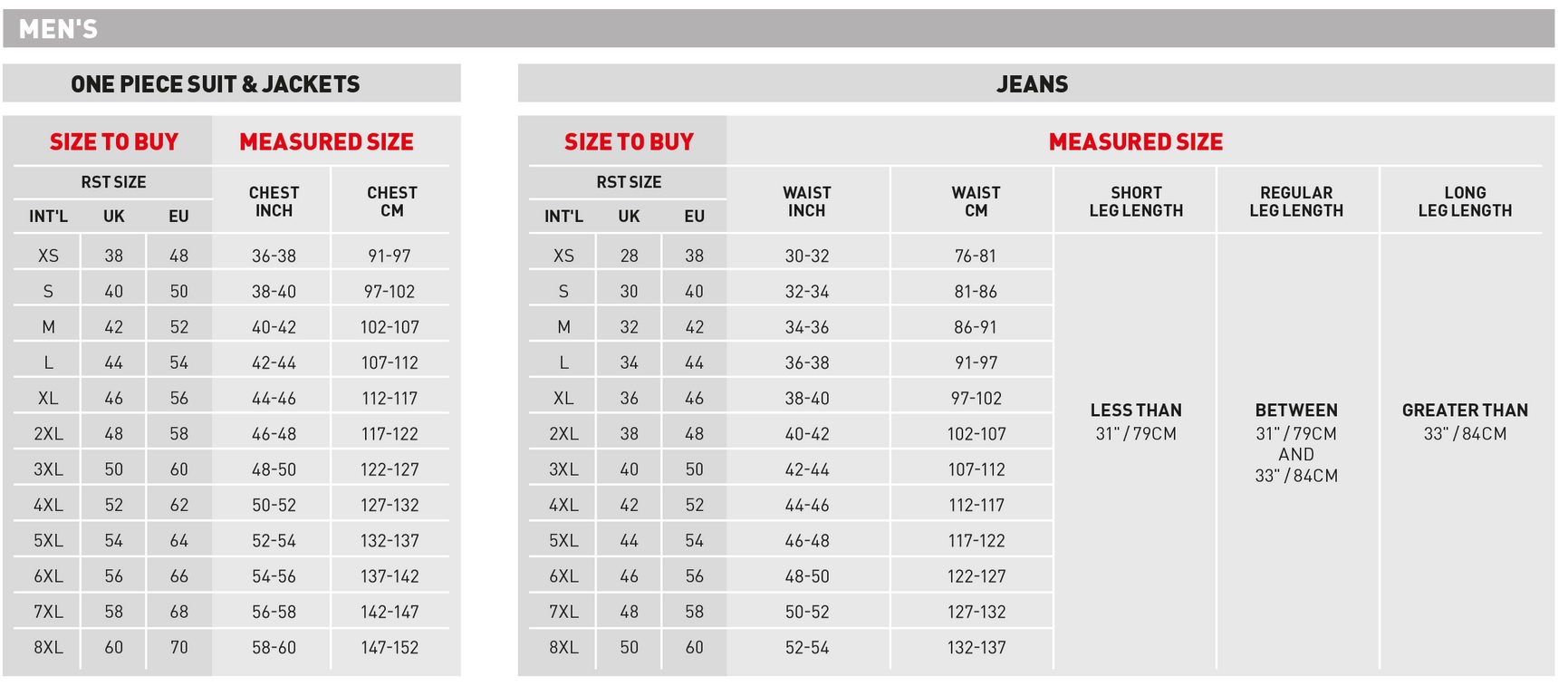1568x686 pixels.
Task: Click the 'Less than 31"/79CM' text
Action: click(x=1136, y=421)
